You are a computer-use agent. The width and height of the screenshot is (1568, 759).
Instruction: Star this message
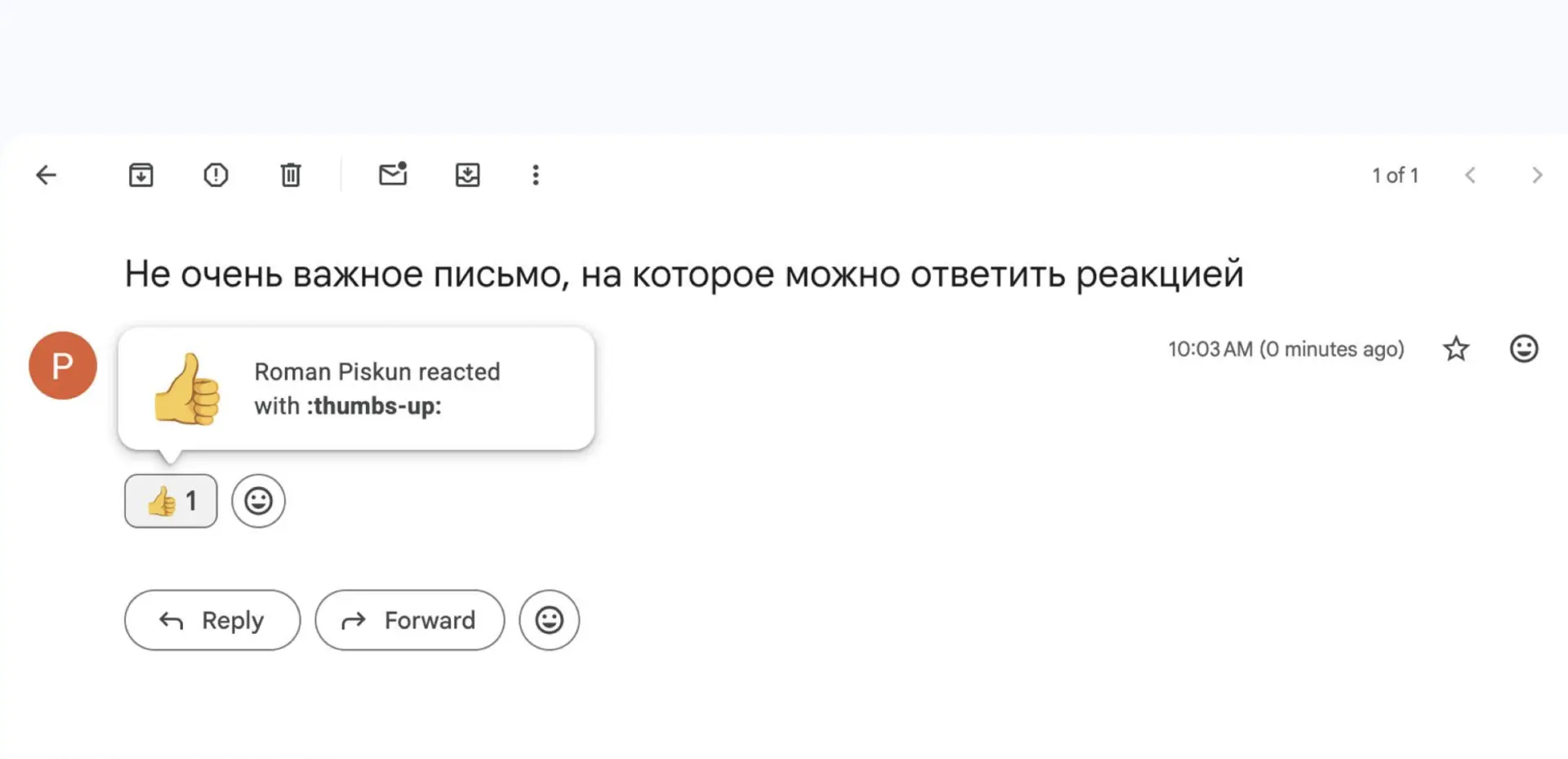point(1456,349)
